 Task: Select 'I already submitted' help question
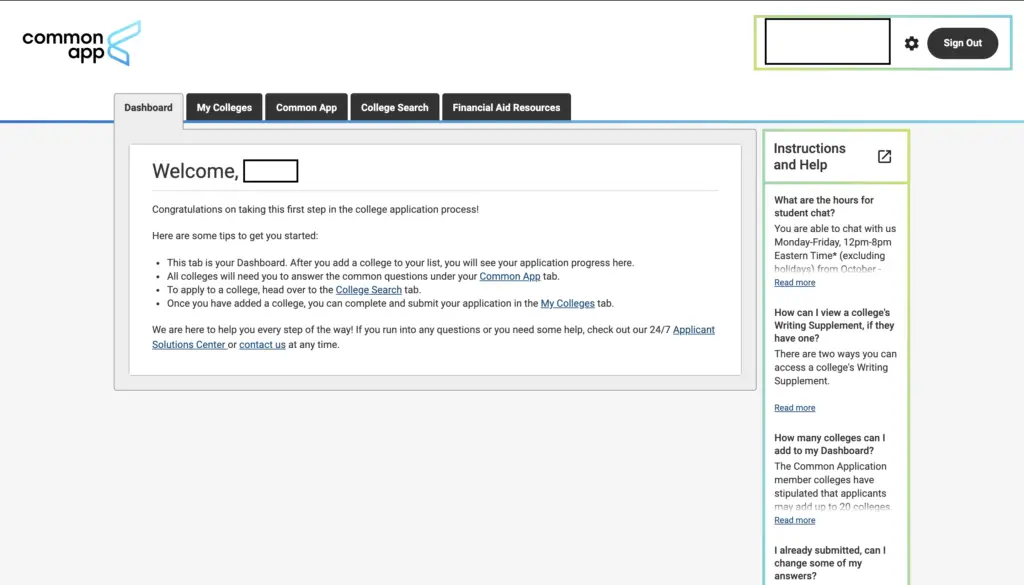click(x=830, y=563)
